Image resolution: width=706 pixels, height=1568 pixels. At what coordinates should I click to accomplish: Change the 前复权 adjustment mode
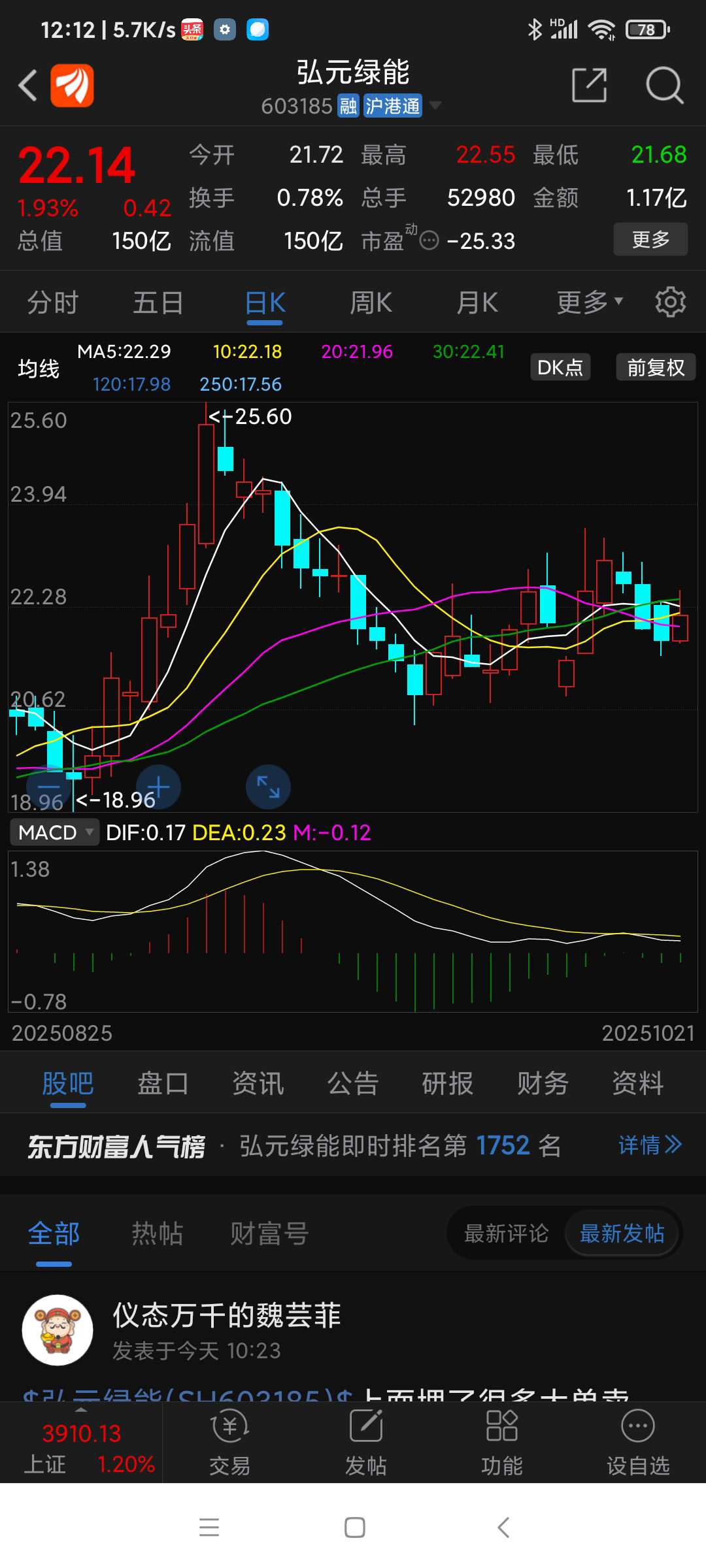(x=656, y=367)
